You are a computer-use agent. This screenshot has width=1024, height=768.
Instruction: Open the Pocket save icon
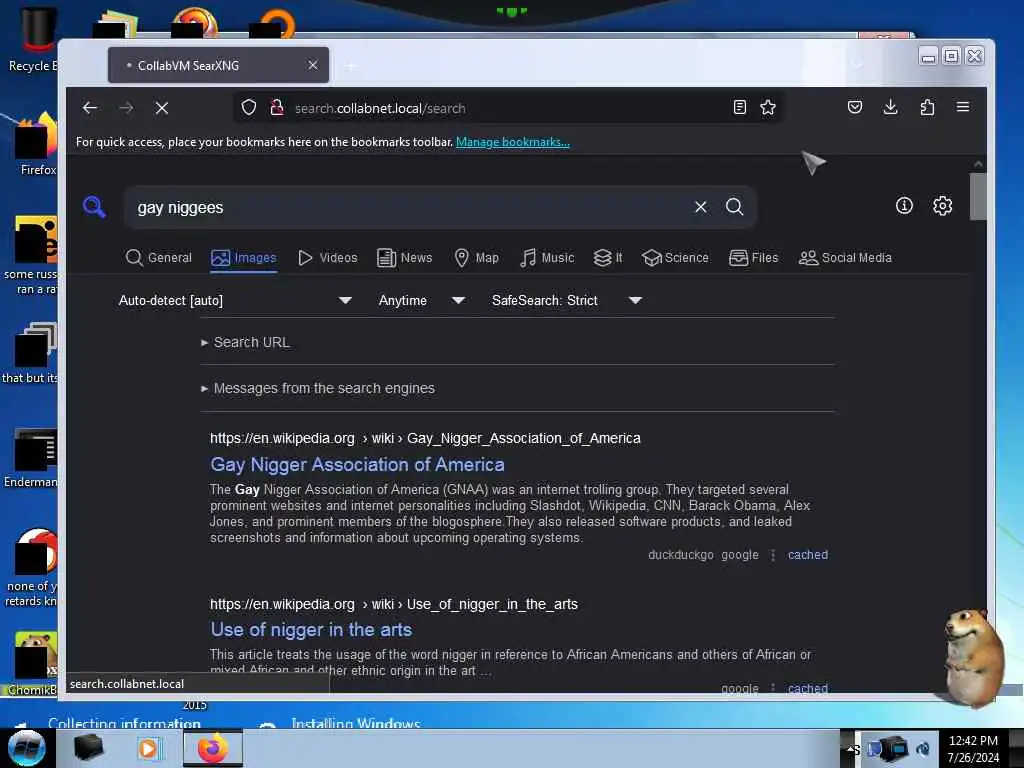(x=854, y=107)
